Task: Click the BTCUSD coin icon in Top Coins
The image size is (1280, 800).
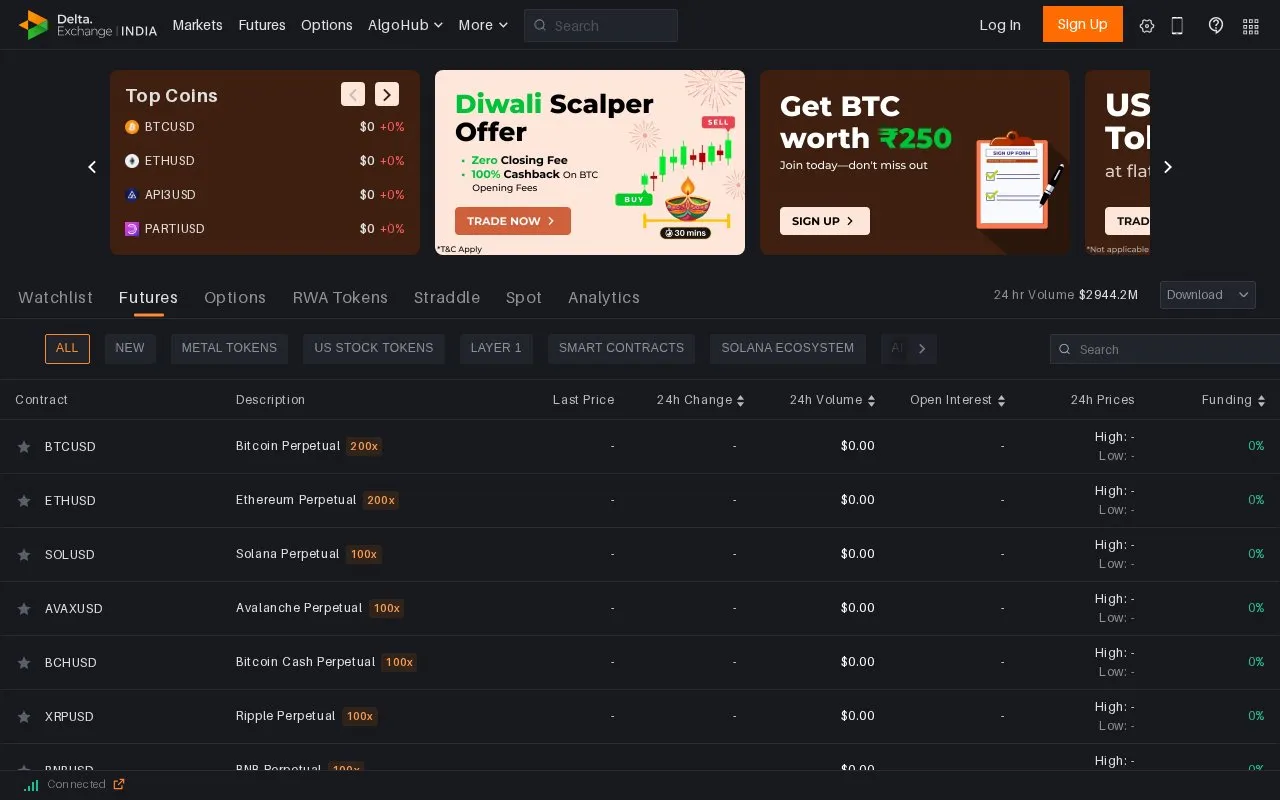Action: point(132,127)
